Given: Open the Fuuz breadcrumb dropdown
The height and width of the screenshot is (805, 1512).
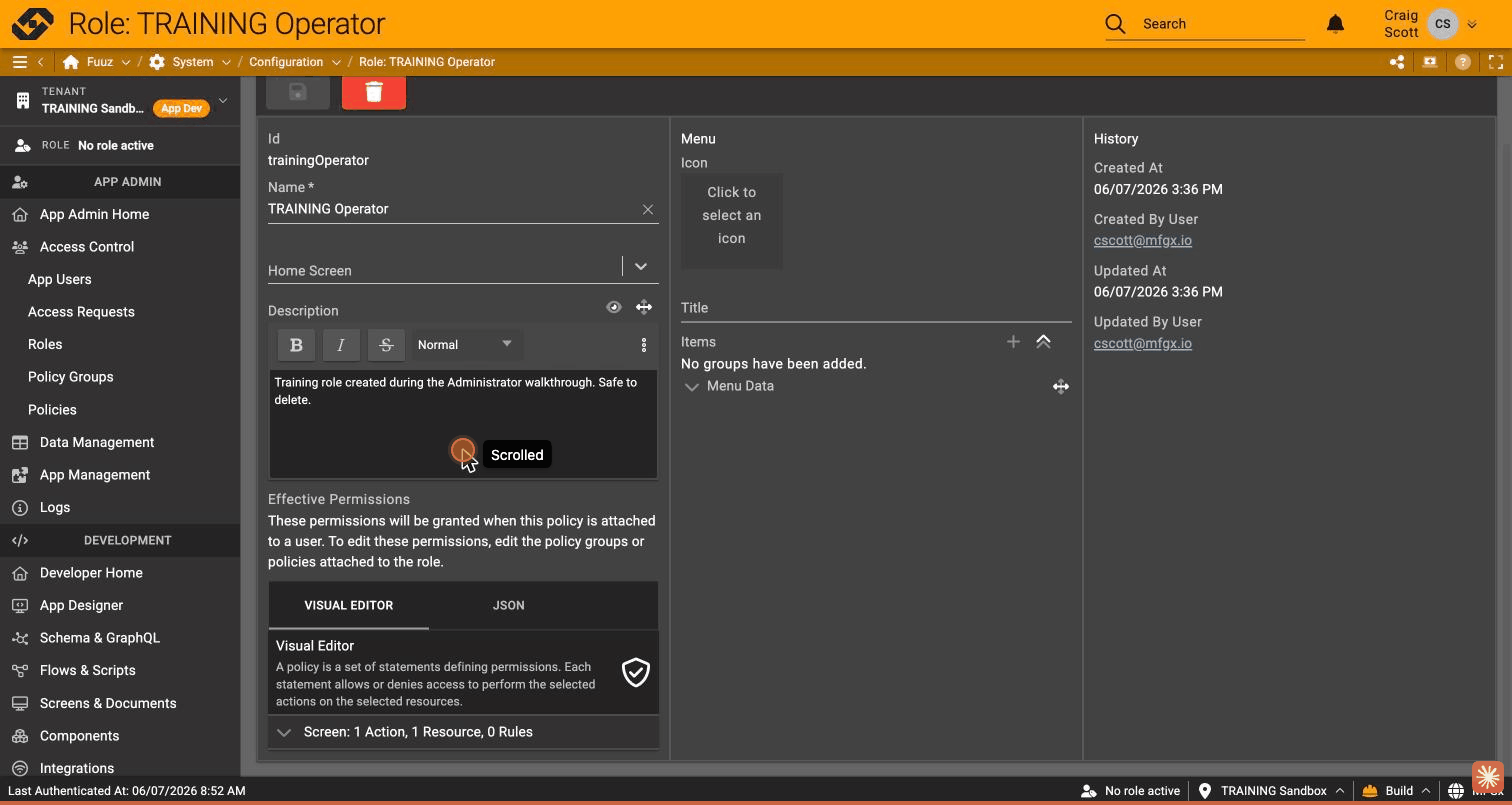Looking at the screenshot, I should tap(125, 62).
